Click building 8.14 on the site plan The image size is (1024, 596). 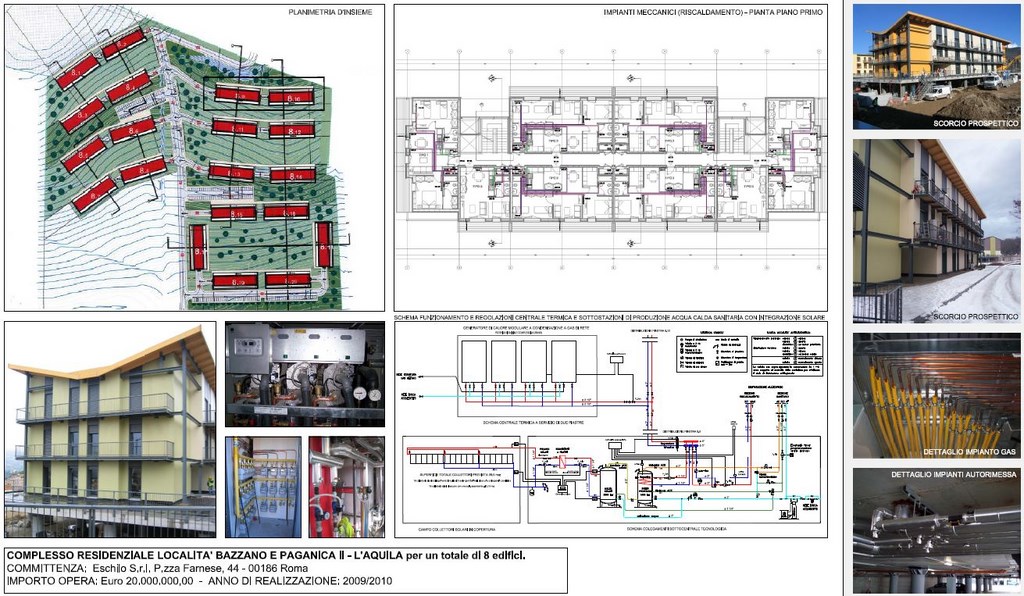pos(293,175)
